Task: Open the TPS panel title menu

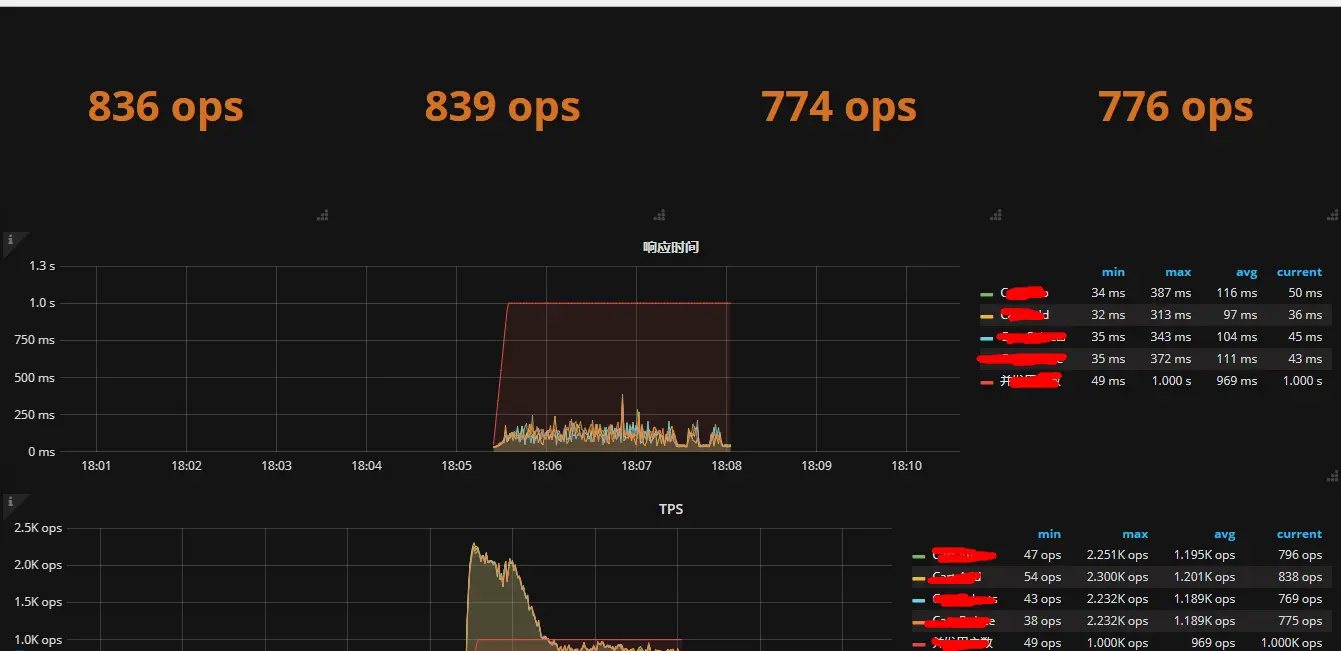Action: pos(671,509)
